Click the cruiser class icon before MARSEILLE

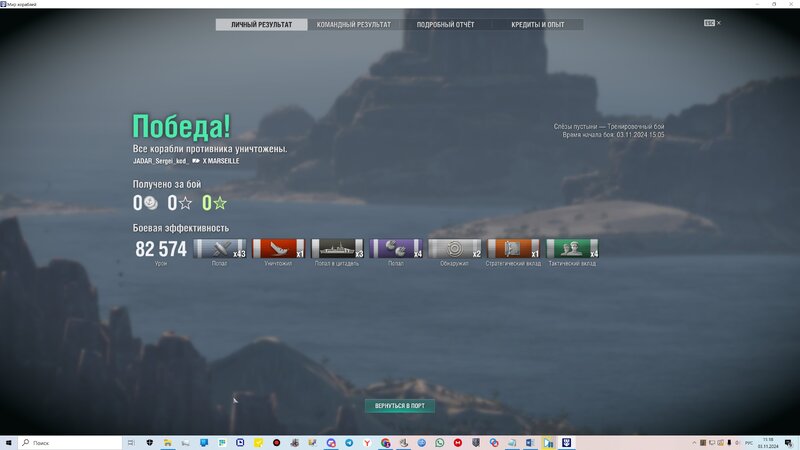coord(196,161)
